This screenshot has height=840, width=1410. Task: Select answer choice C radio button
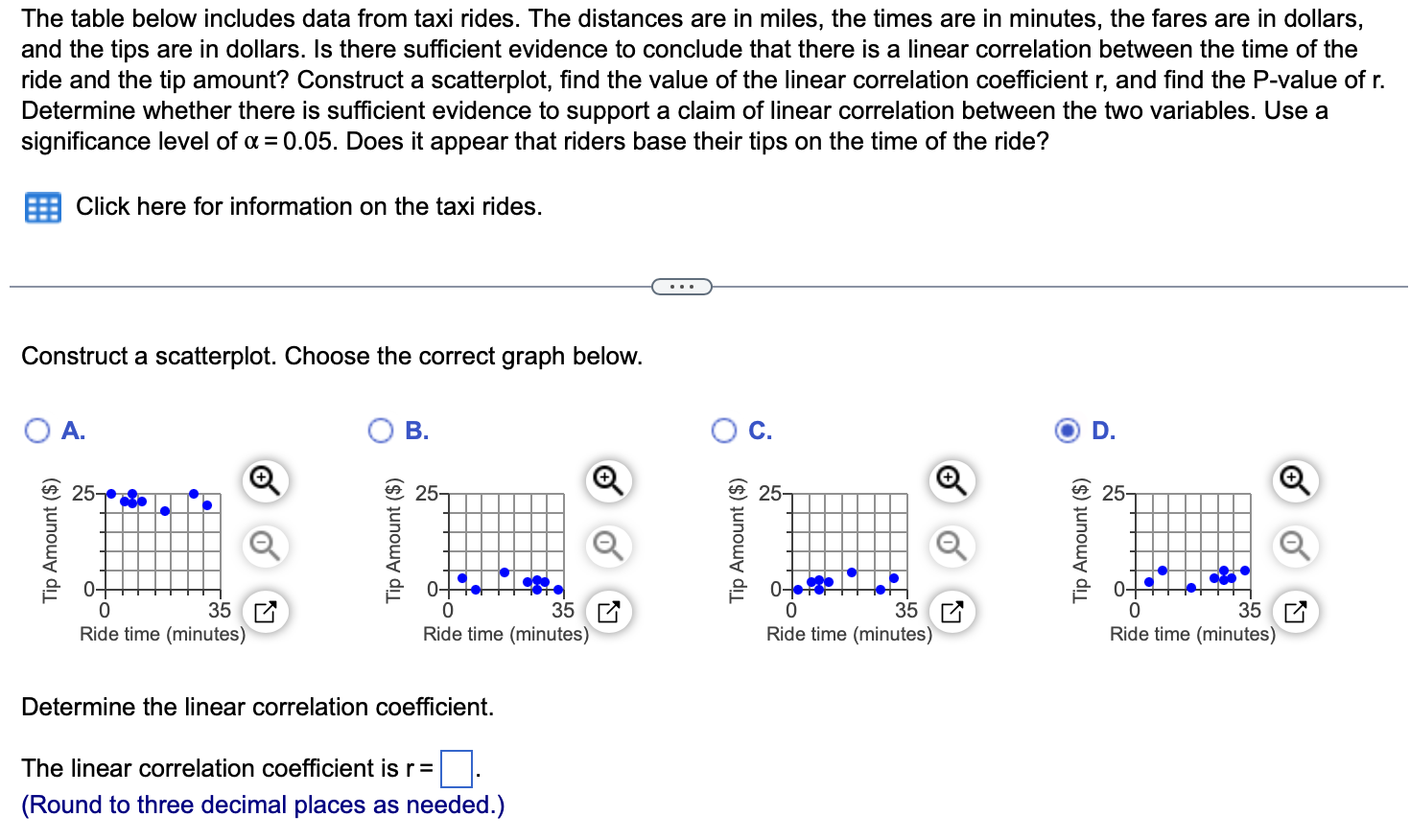point(723,430)
